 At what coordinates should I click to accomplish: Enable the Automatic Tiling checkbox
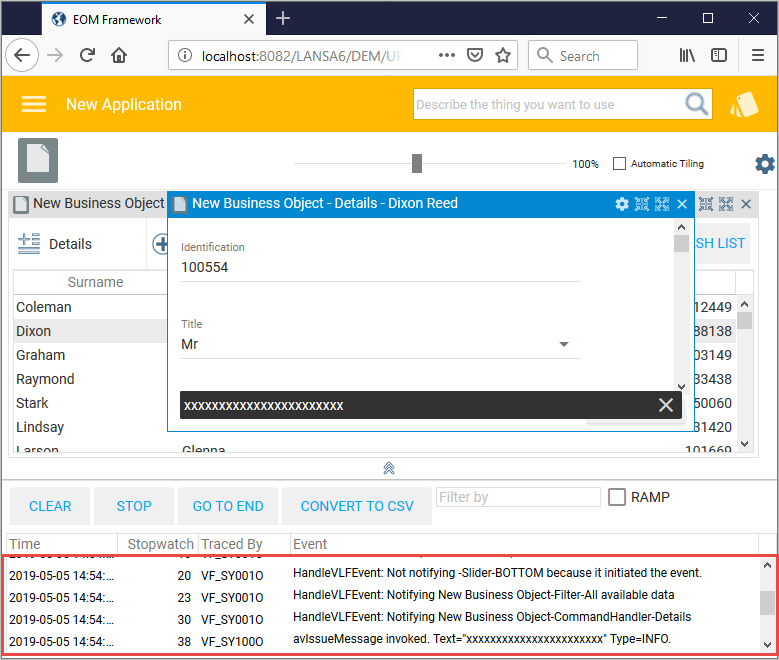pyautogui.click(x=619, y=164)
